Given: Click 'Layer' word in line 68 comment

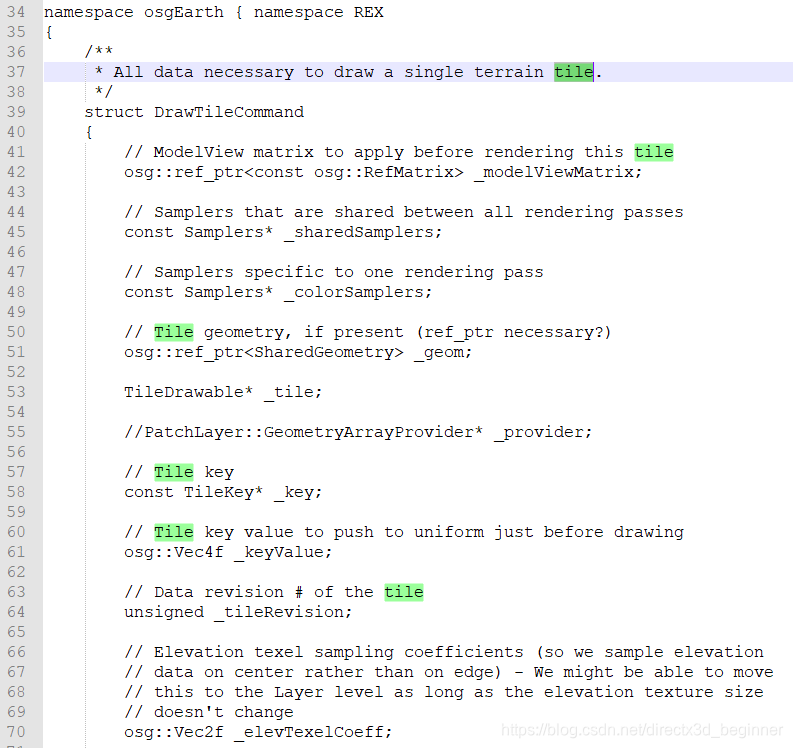Looking at the screenshot, I should (298, 692).
